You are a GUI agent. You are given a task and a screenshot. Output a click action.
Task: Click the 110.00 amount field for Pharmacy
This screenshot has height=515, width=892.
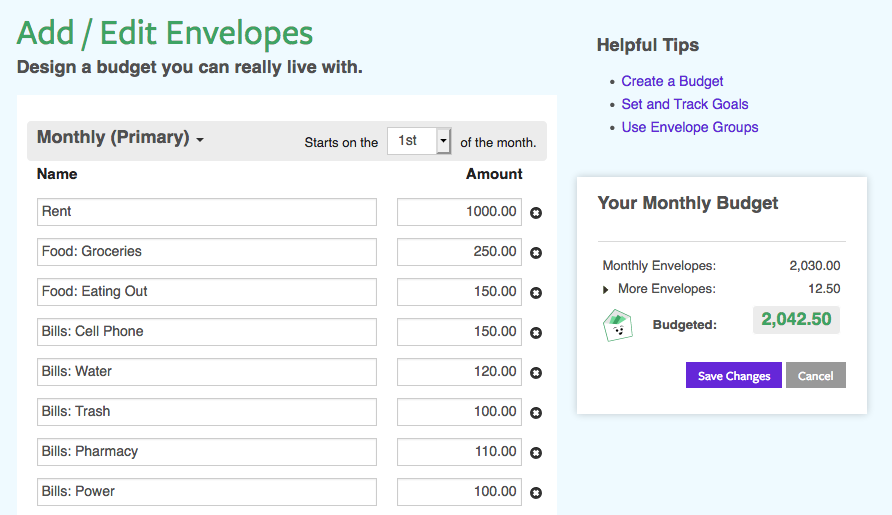(459, 452)
